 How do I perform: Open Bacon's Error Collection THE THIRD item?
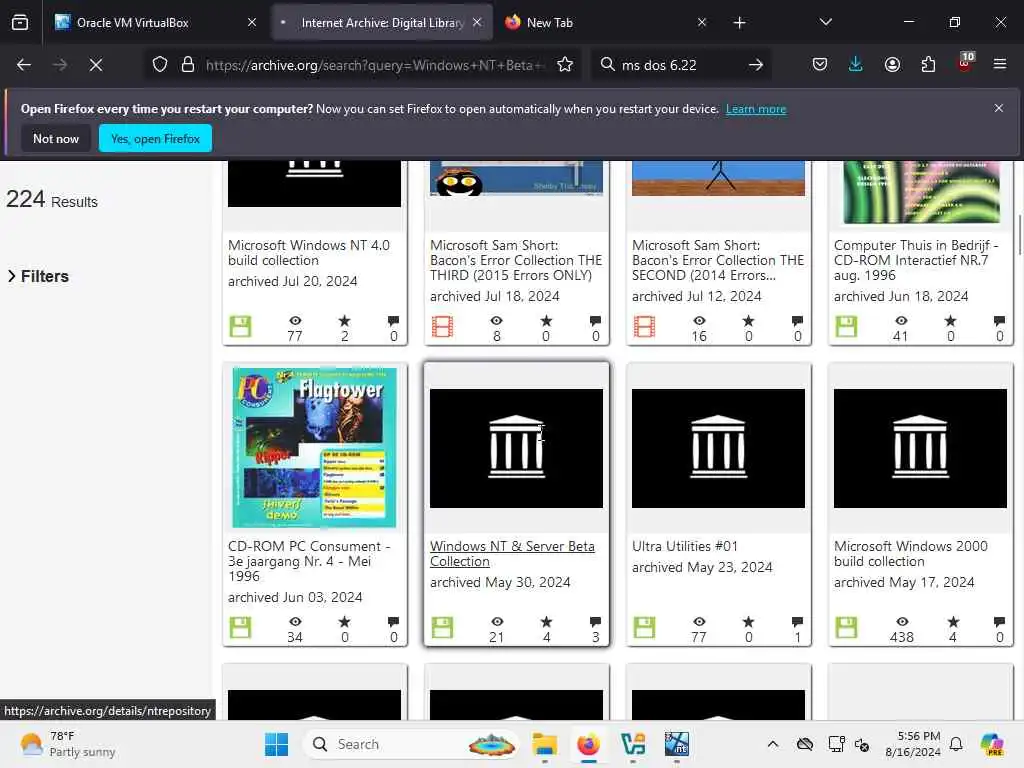tap(515, 260)
